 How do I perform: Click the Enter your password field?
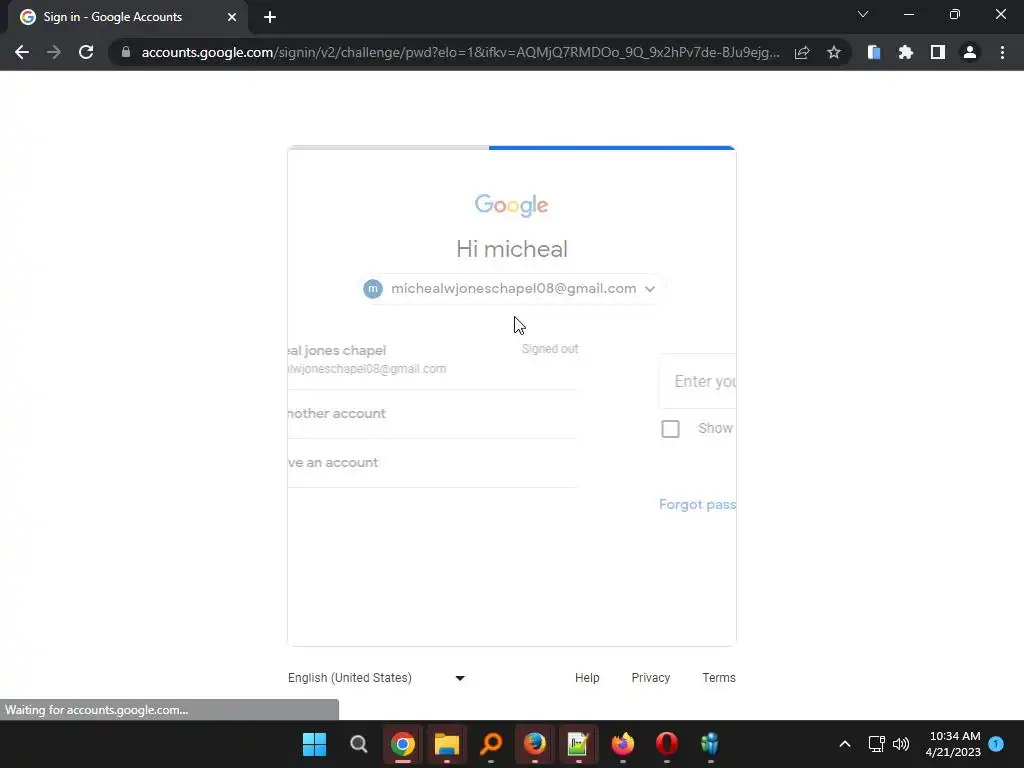(x=698, y=381)
